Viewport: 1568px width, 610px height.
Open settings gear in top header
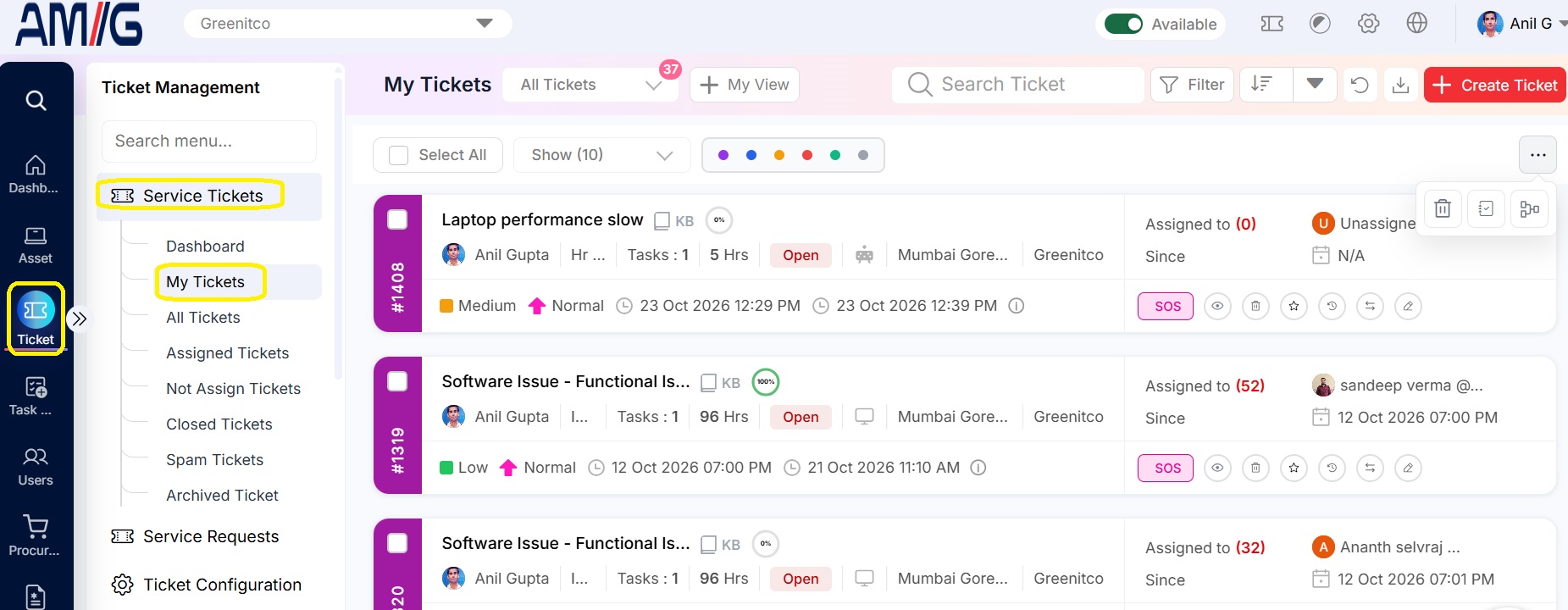point(1368,24)
